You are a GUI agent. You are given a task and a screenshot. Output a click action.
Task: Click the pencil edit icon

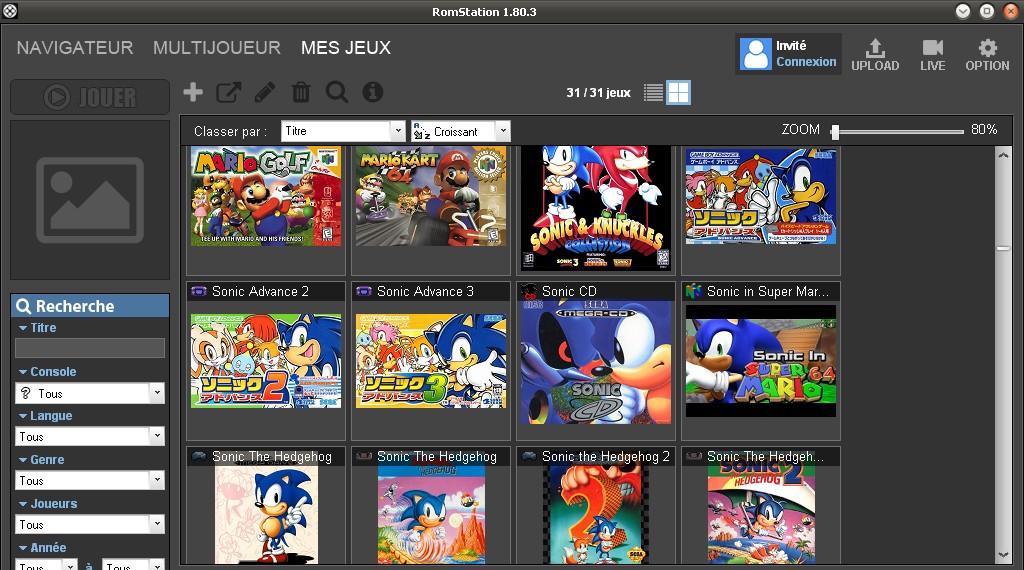point(264,92)
